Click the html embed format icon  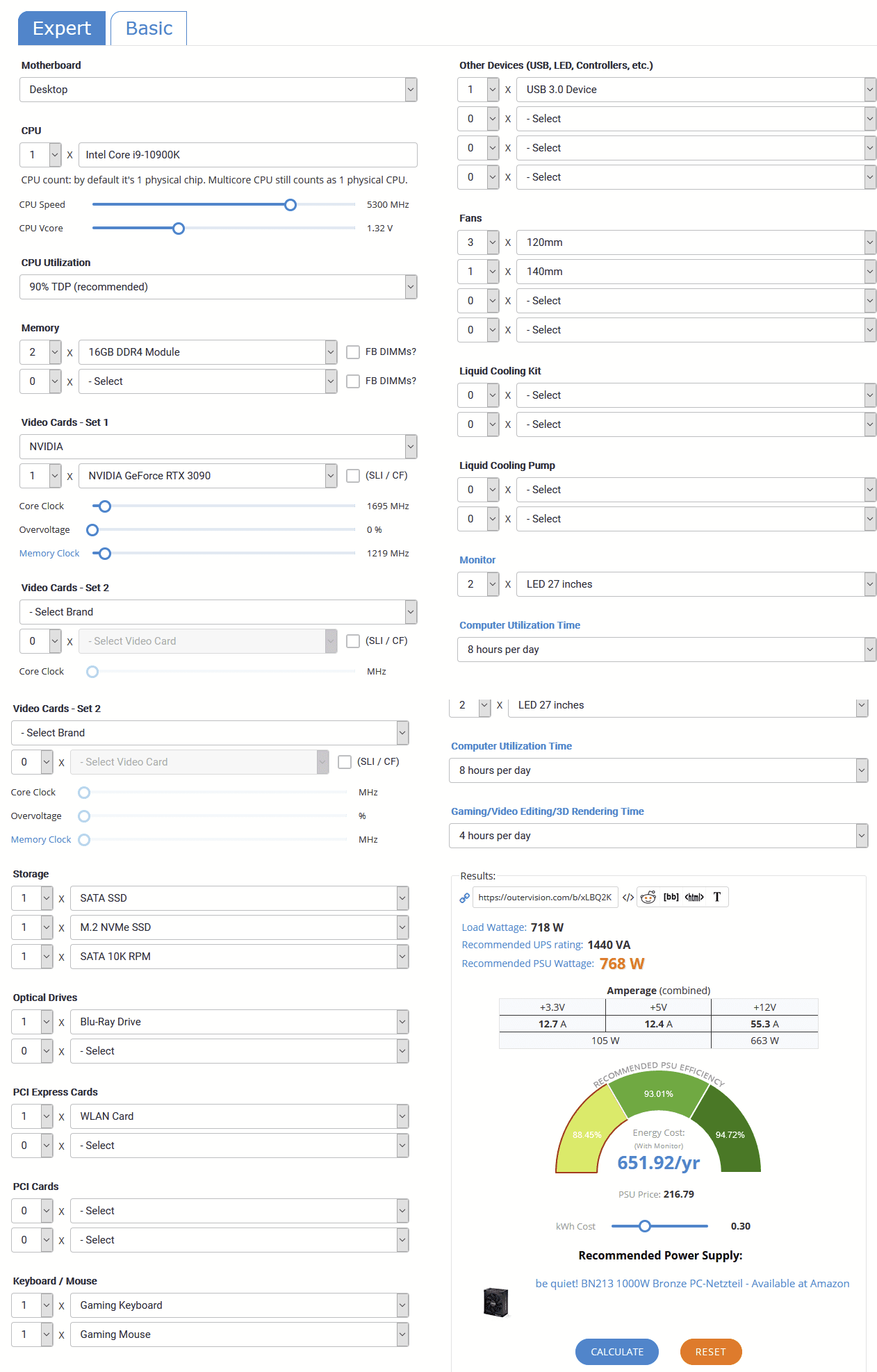[694, 898]
